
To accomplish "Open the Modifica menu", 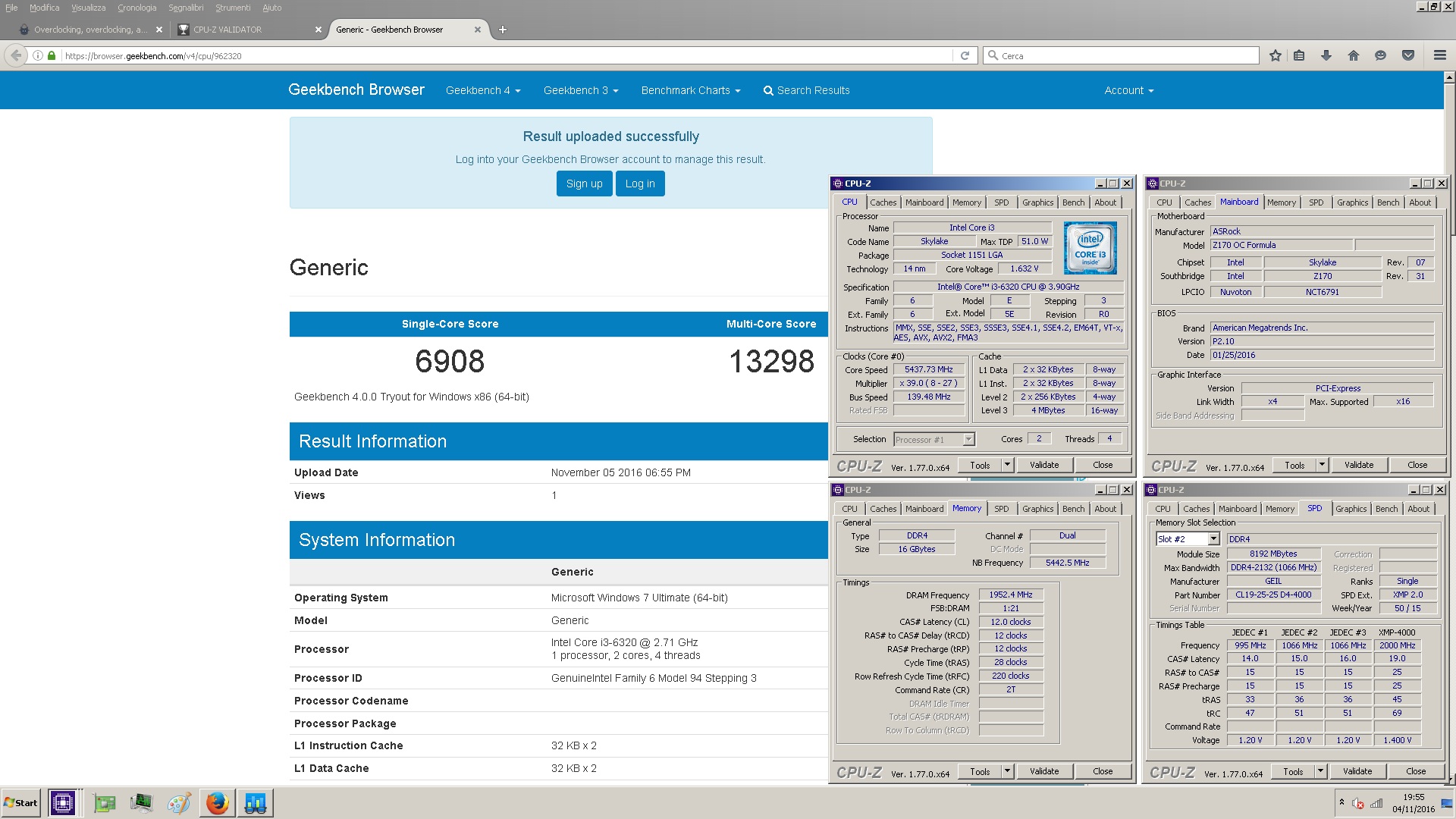I will tap(44, 8).
